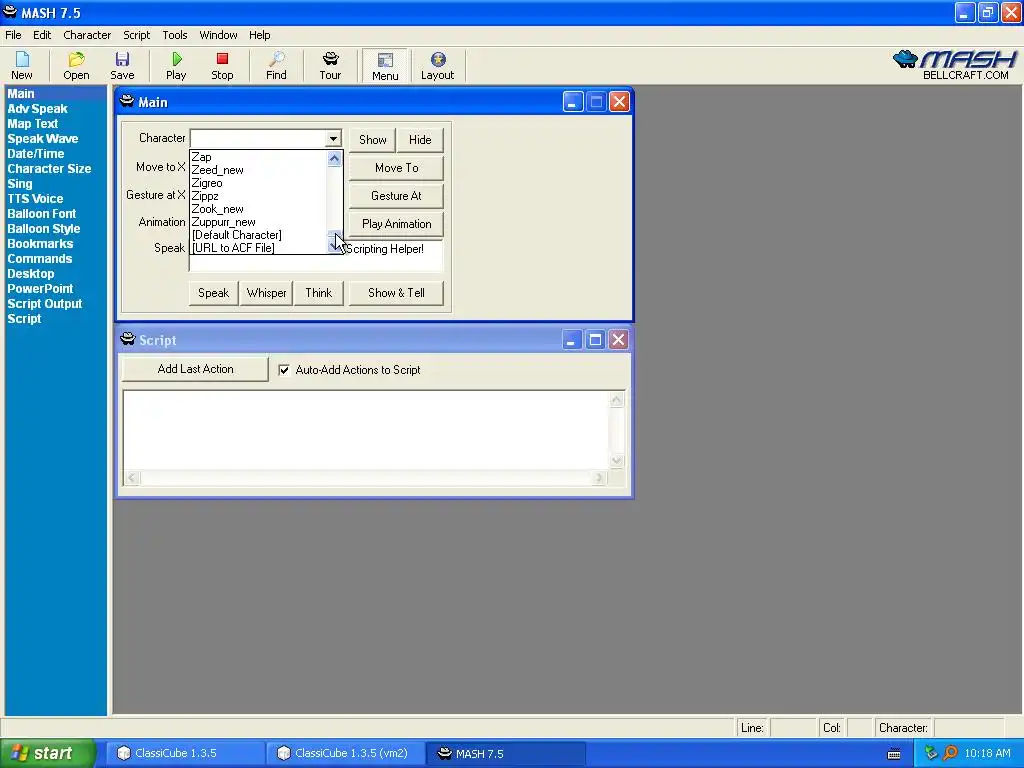Click the Move To button
The width and height of the screenshot is (1024, 768).
pos(396,168)
